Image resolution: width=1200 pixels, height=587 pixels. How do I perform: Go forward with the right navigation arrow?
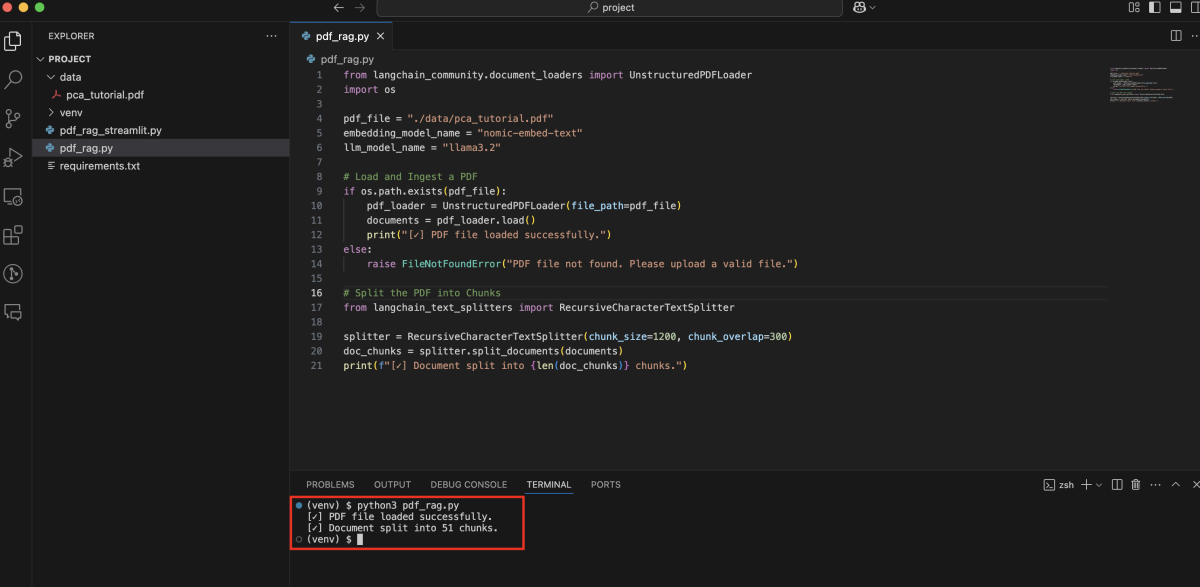[361, 7]
